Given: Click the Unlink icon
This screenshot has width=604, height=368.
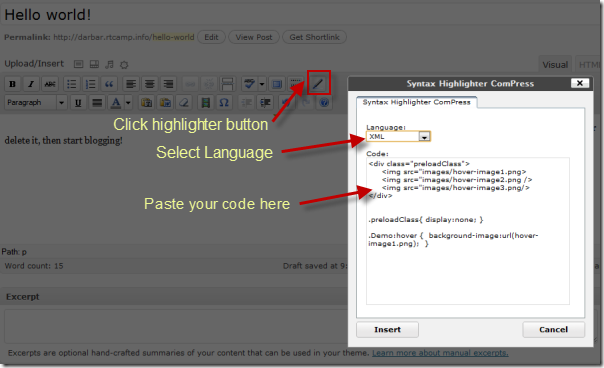Looking at the screenshot, I should 209,84.
